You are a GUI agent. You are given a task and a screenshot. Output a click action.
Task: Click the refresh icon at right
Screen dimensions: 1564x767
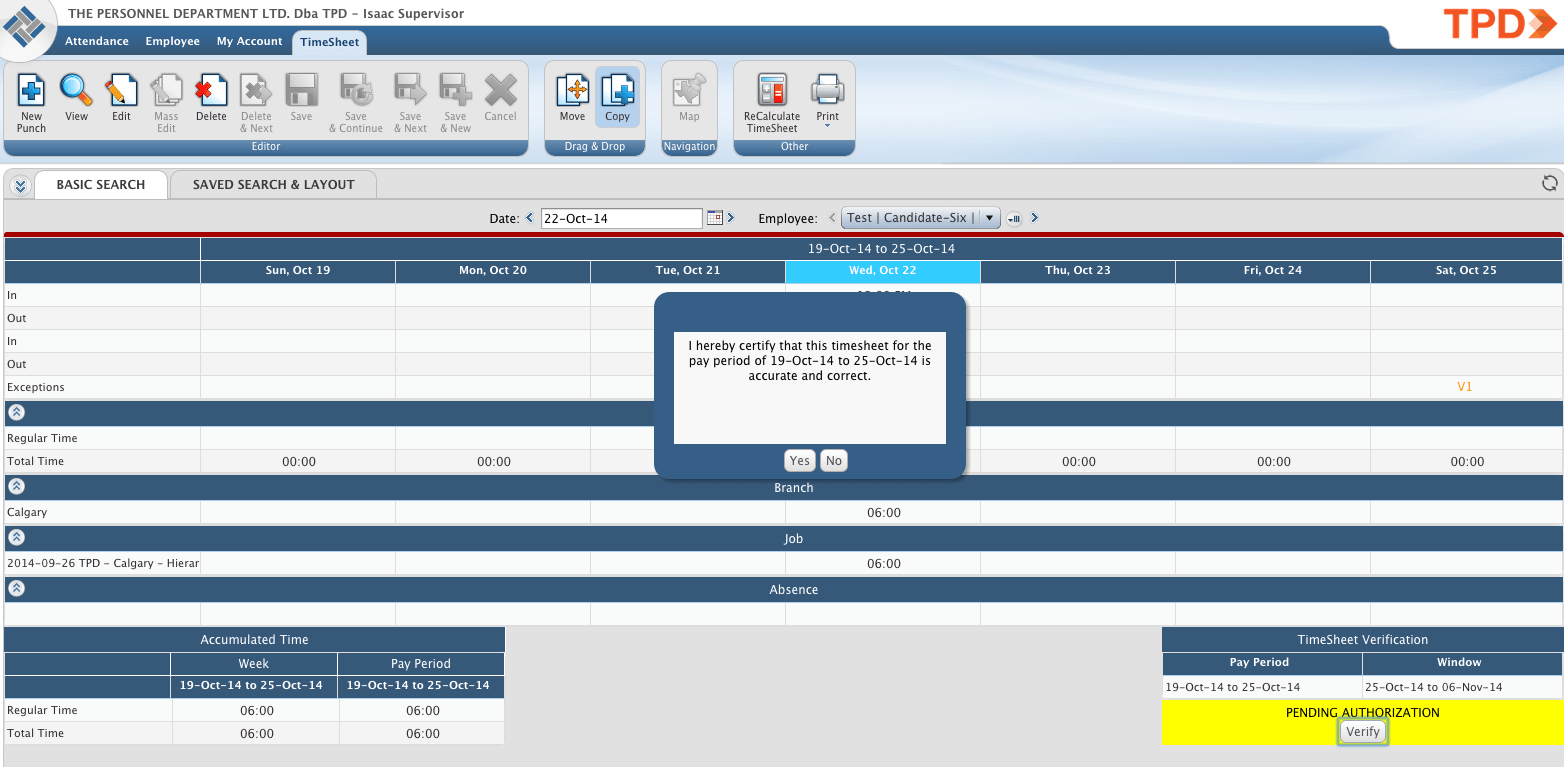click(x=1550, y=182)
